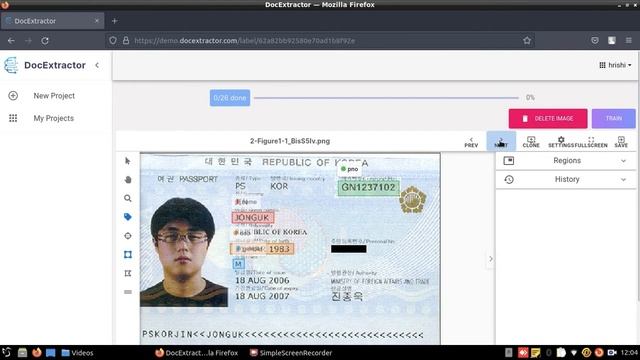Click the DELETE IMAGE button
Screen dimensions: 640x360
click(548, 118)
